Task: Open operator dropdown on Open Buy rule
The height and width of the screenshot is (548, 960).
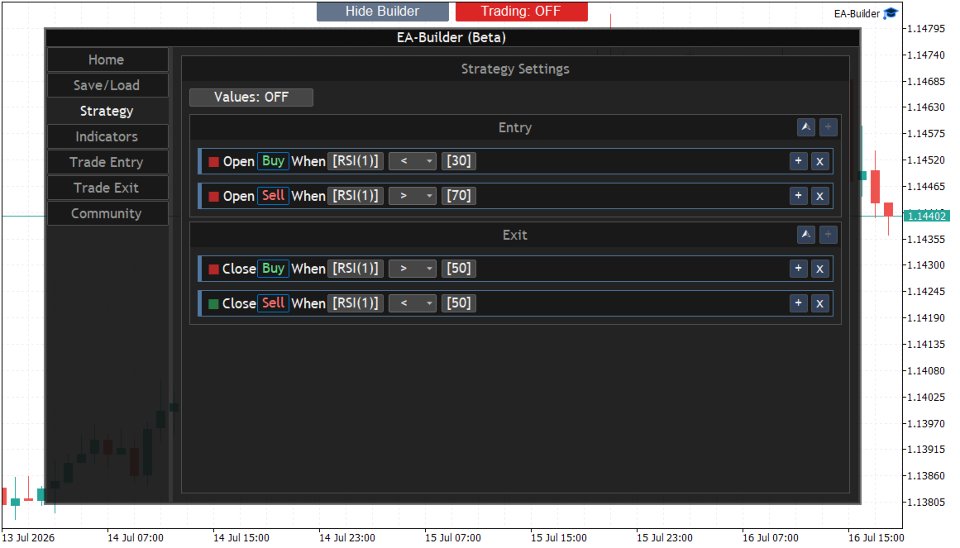Action: (x=413, y=161)
